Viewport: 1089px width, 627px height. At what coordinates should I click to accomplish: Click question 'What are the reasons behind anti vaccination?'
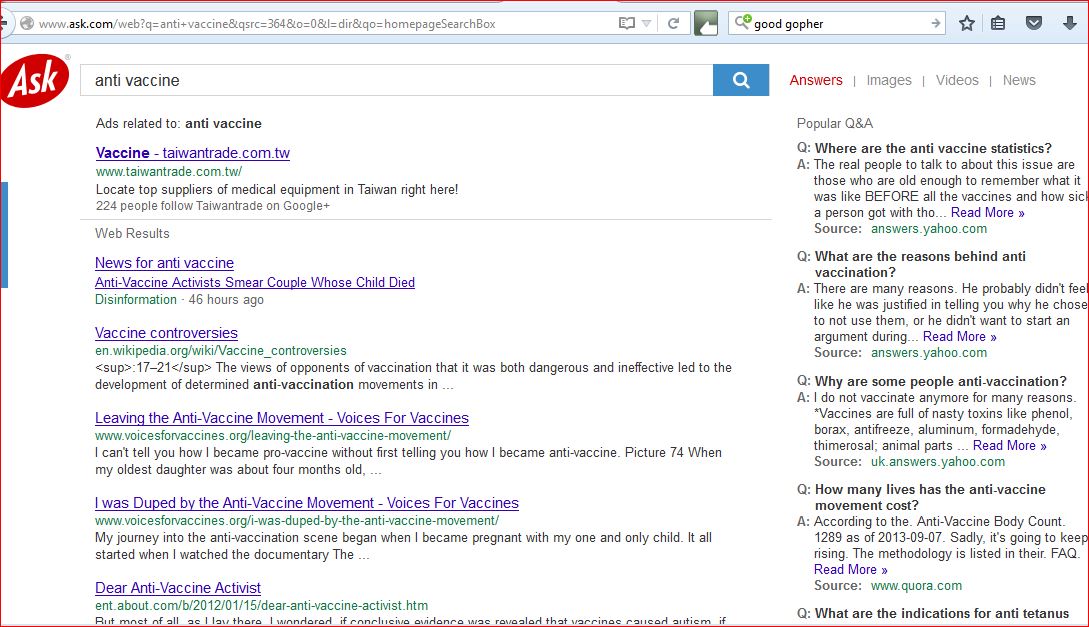920,265
